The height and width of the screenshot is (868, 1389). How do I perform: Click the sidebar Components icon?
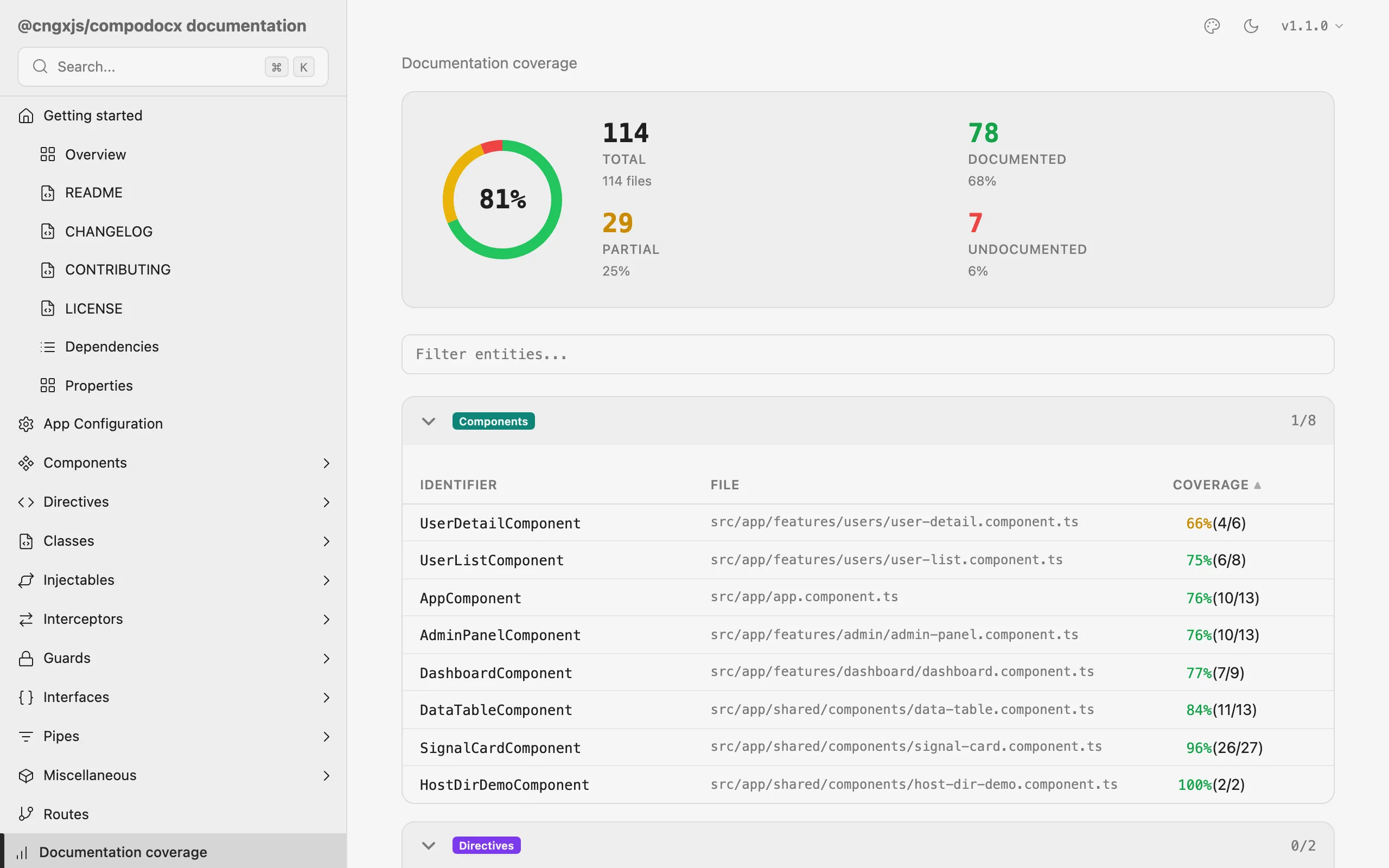coord(26,463)
